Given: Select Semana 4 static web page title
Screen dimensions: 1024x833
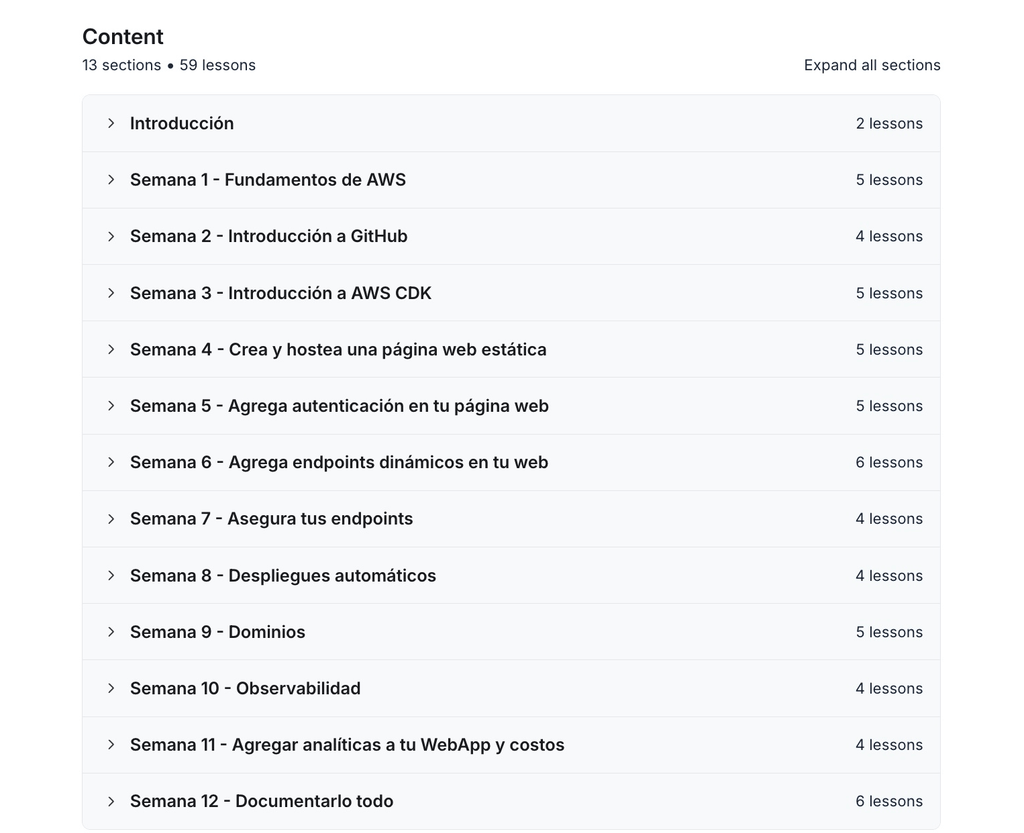Looking at the screenshot, I should pyautogui.click(x=338, y=349).
